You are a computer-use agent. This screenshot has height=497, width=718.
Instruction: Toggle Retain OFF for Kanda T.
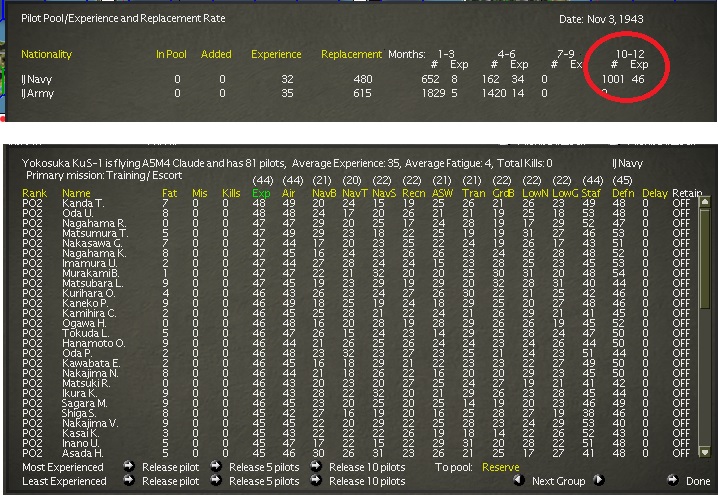point(681,203)
